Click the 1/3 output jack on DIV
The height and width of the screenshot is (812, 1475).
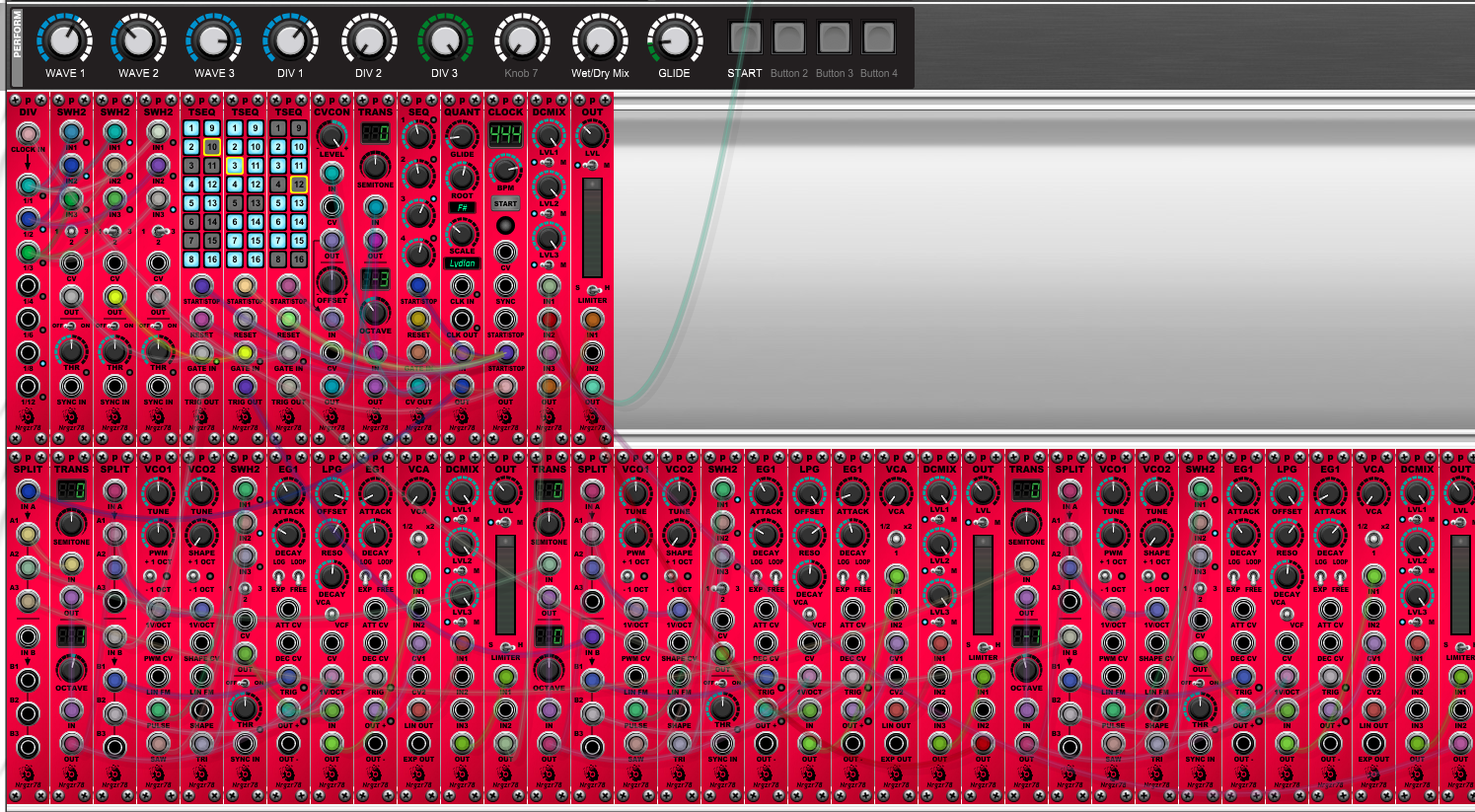pyautogui.click(x=28, y=252)
